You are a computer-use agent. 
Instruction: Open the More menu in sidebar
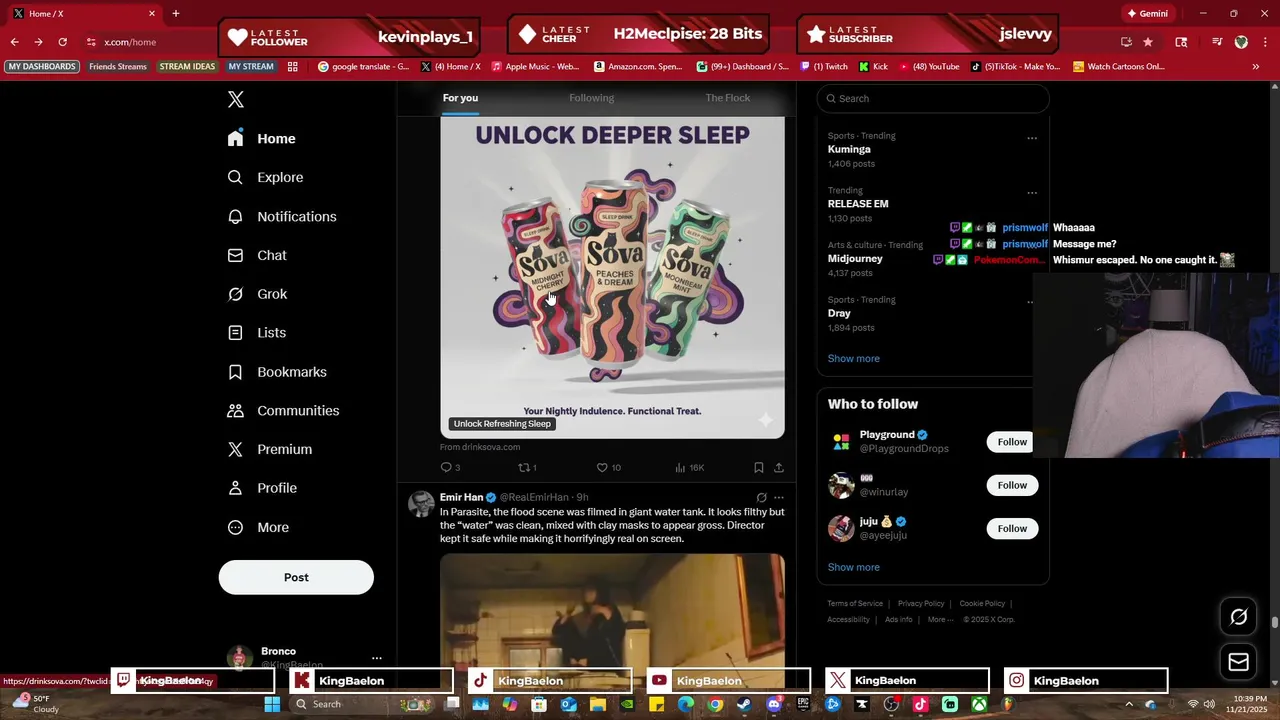click(x=258, y=527)
